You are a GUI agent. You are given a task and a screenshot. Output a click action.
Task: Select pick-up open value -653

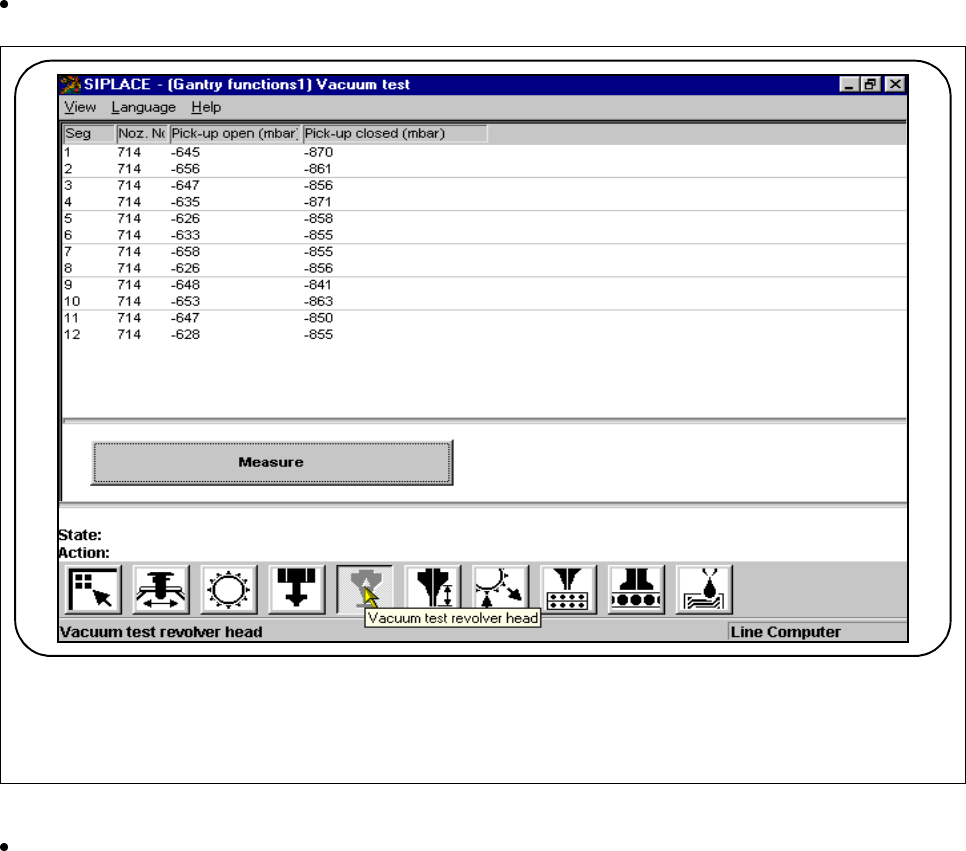185,302
